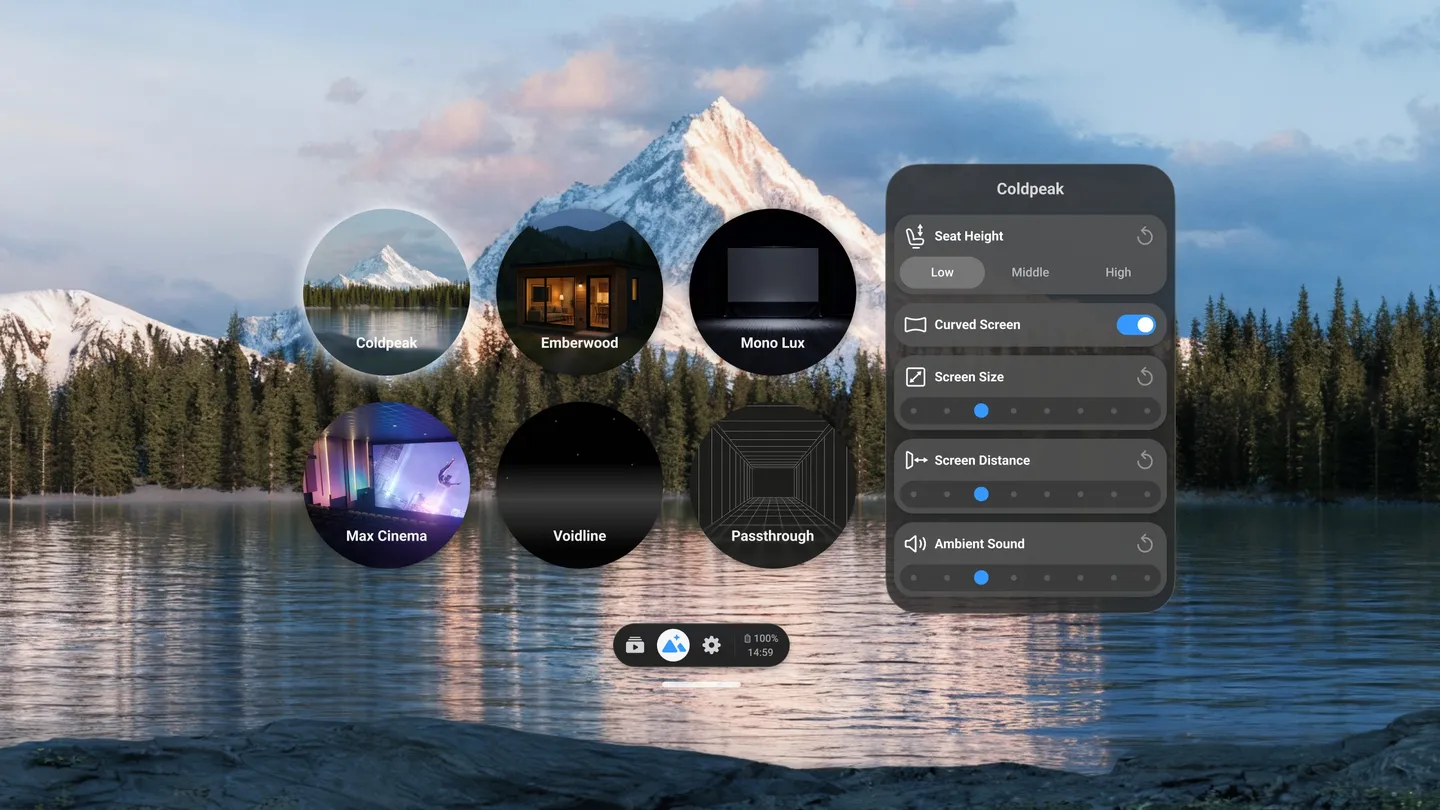1440x810 pixels.
Task: Click the Ambient Sound speaker icon
Action: click(915, 544)
